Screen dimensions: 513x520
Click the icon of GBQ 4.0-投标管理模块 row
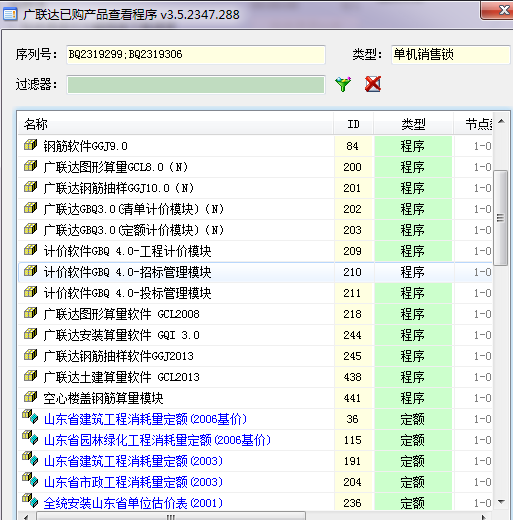coord(30,292)
